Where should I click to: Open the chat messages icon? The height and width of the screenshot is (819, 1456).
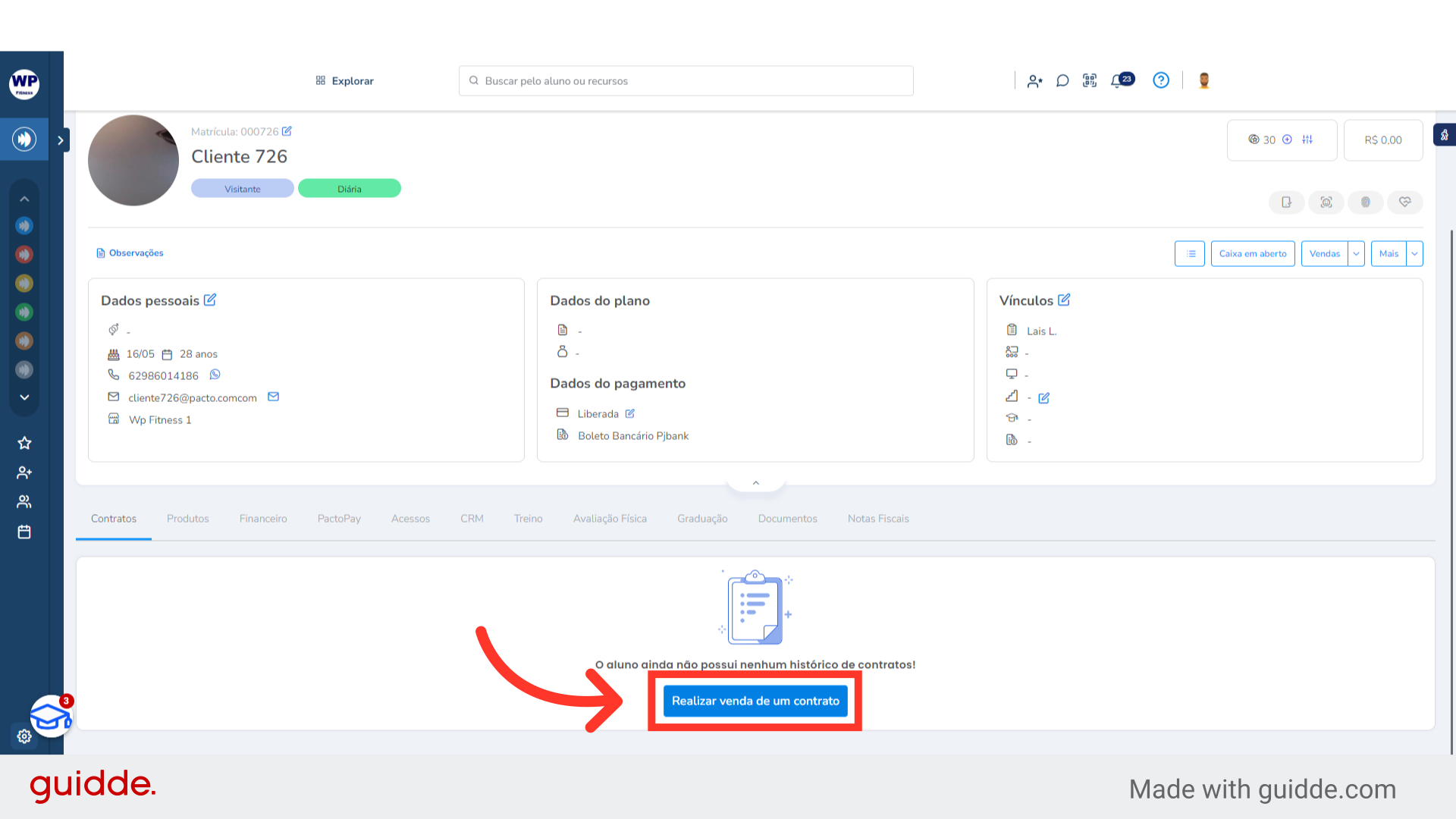pos(1062,80)
